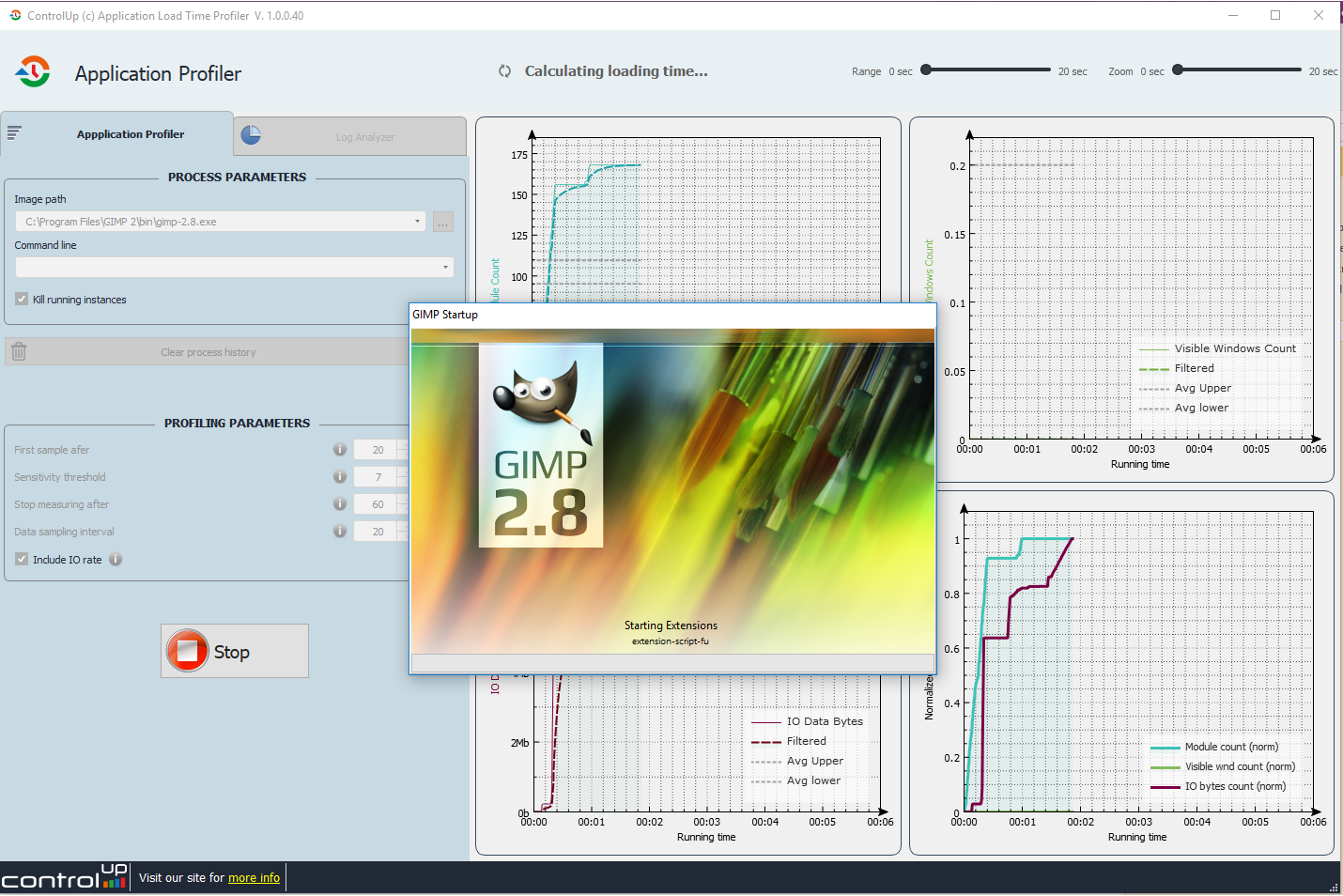Screen dimensions: 1343x896
Task: Click the Module count (norm) legend entry
Action: (x=1214, y=747)
